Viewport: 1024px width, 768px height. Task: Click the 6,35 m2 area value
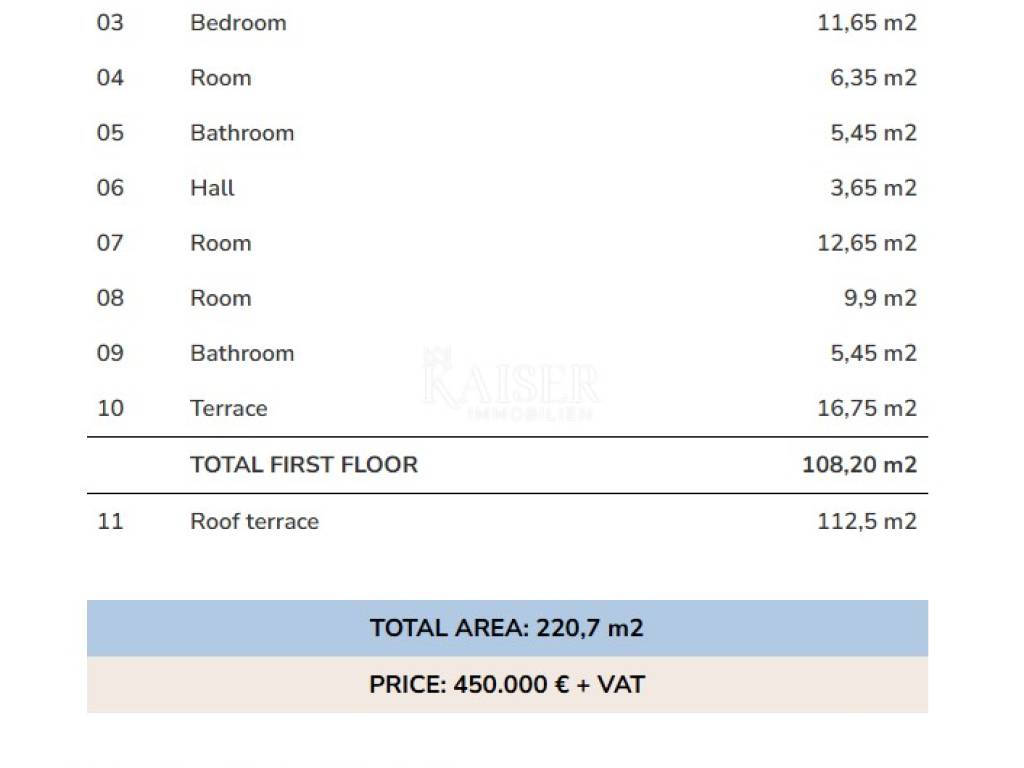pos(873,78)
